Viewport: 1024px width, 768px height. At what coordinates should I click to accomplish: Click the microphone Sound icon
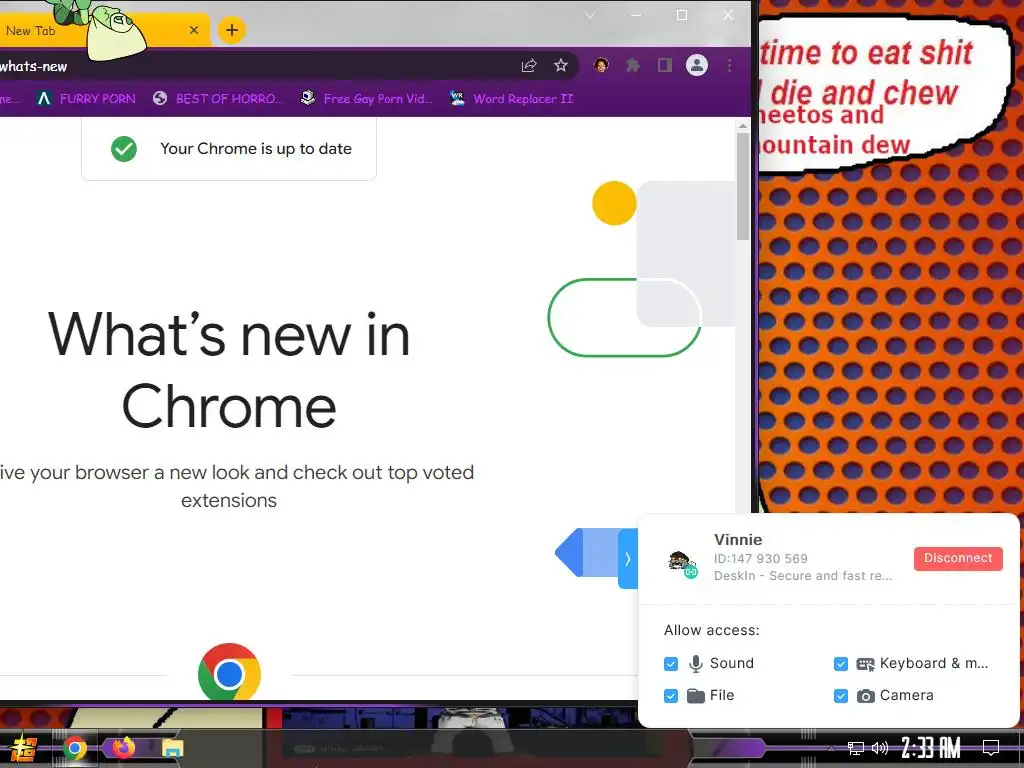(x=696, y=664)
